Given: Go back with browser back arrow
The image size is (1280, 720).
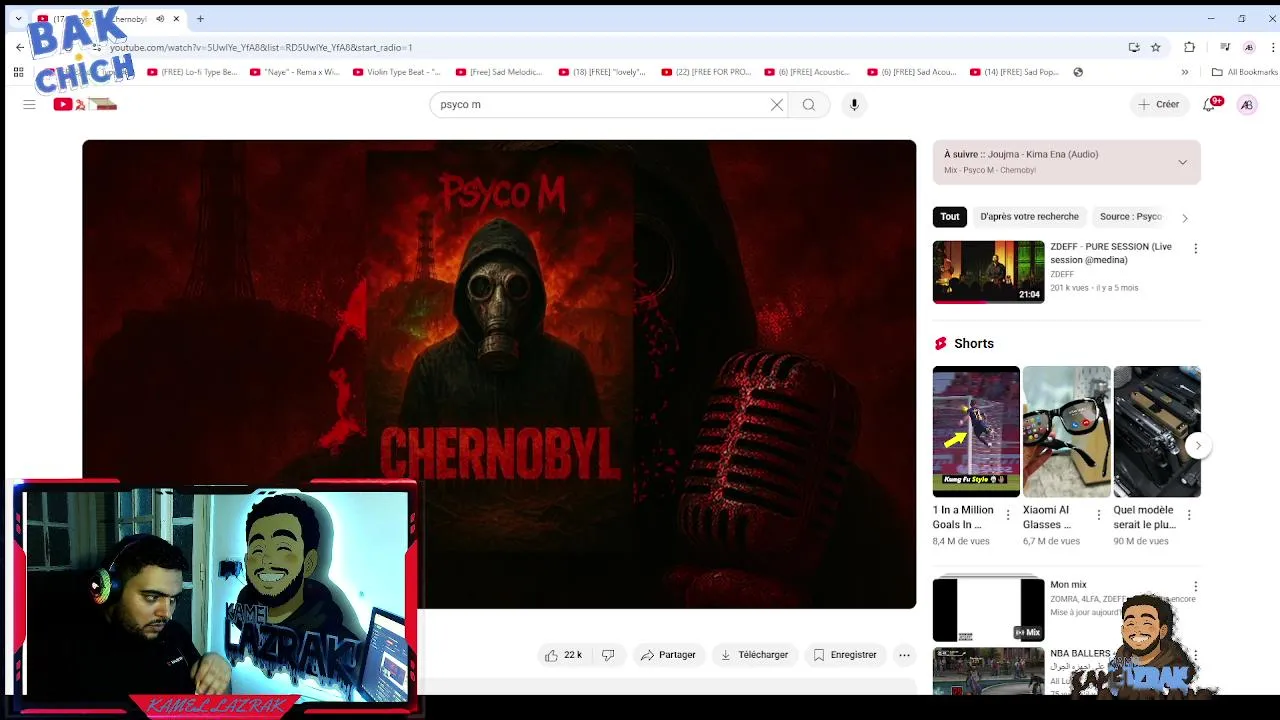Looking at the screenshot, I should [20, 47].
